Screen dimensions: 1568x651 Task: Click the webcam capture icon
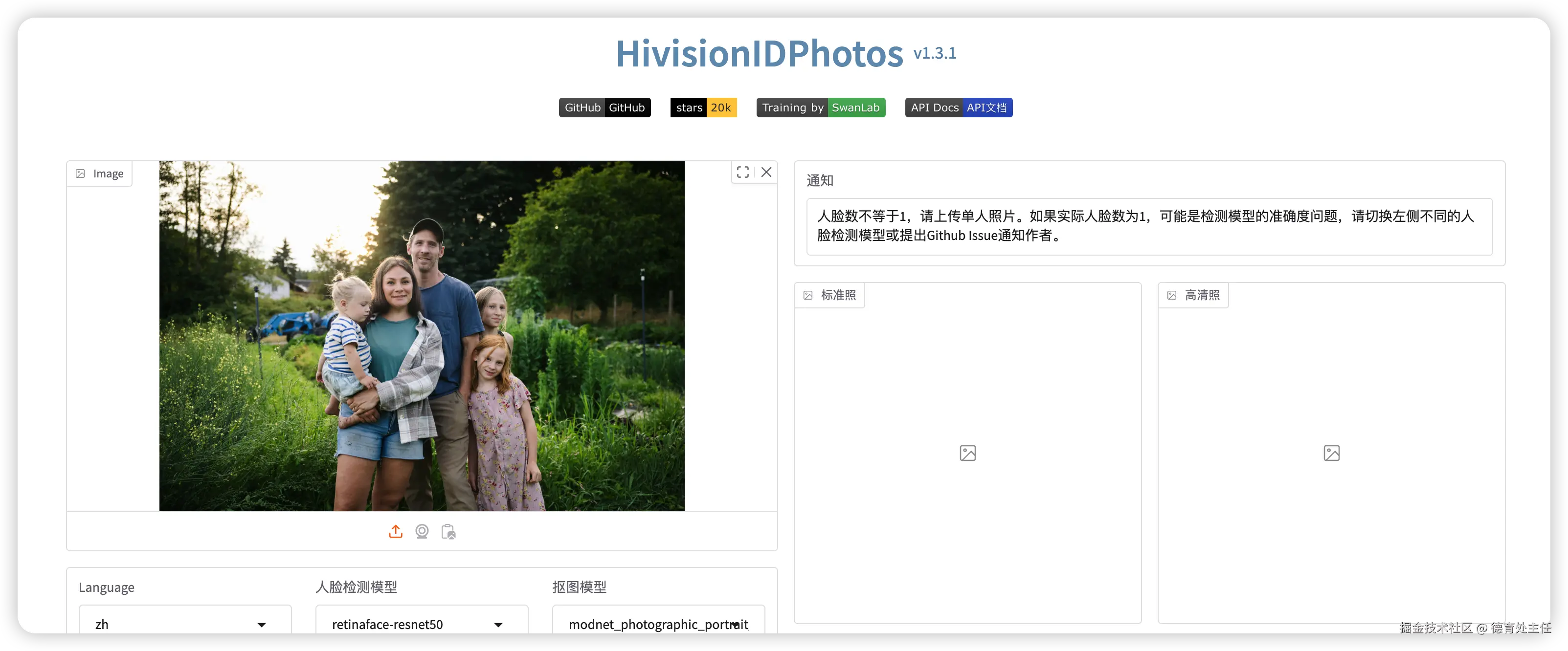[x=422, y=531]
